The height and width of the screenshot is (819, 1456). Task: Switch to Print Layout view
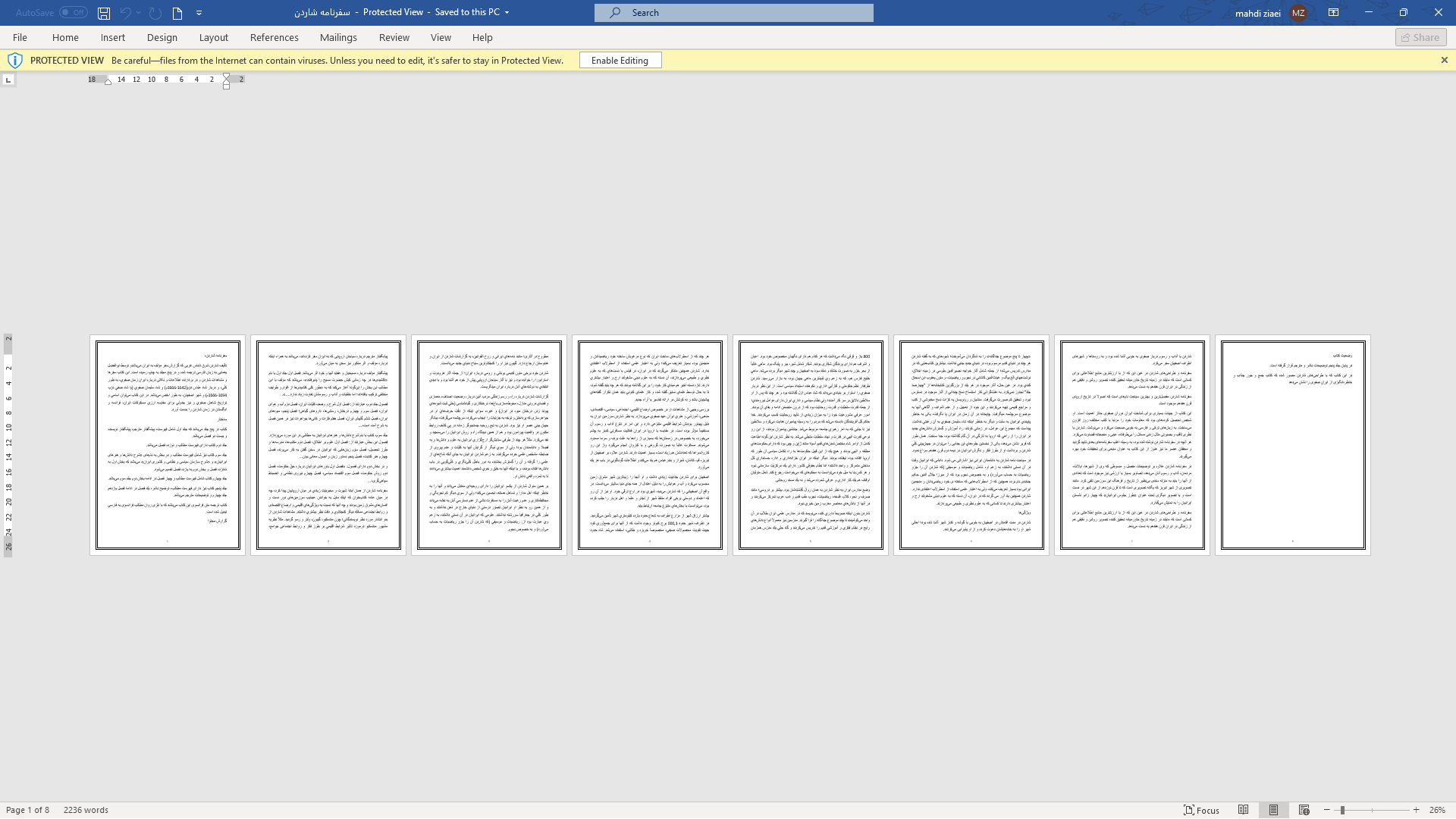click(x=1274, y=810)
